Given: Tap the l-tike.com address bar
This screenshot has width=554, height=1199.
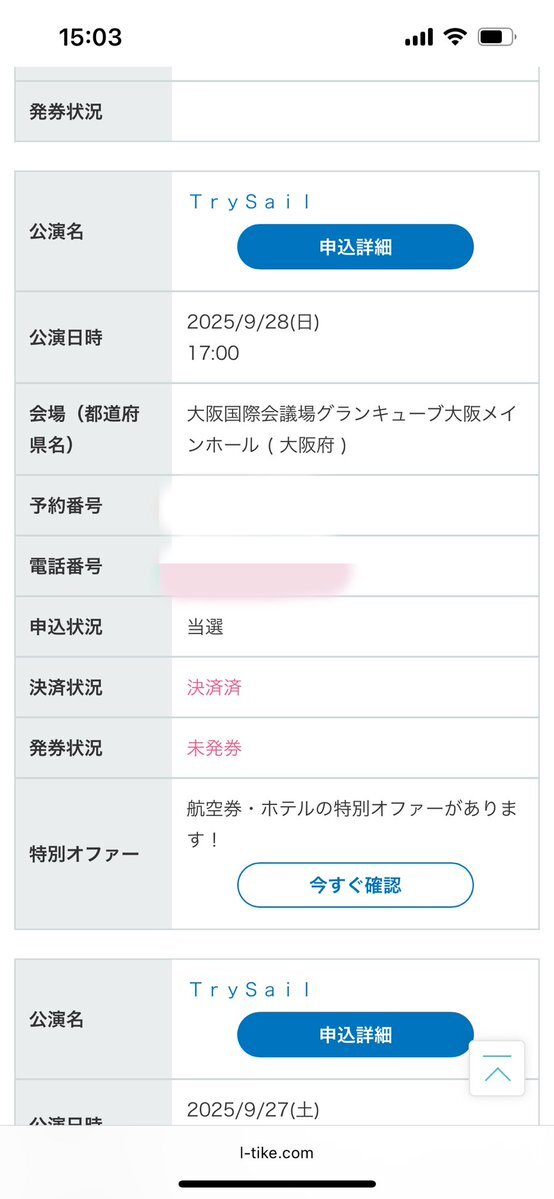Looking at the screenshot, I should (x=276, y=1152).
